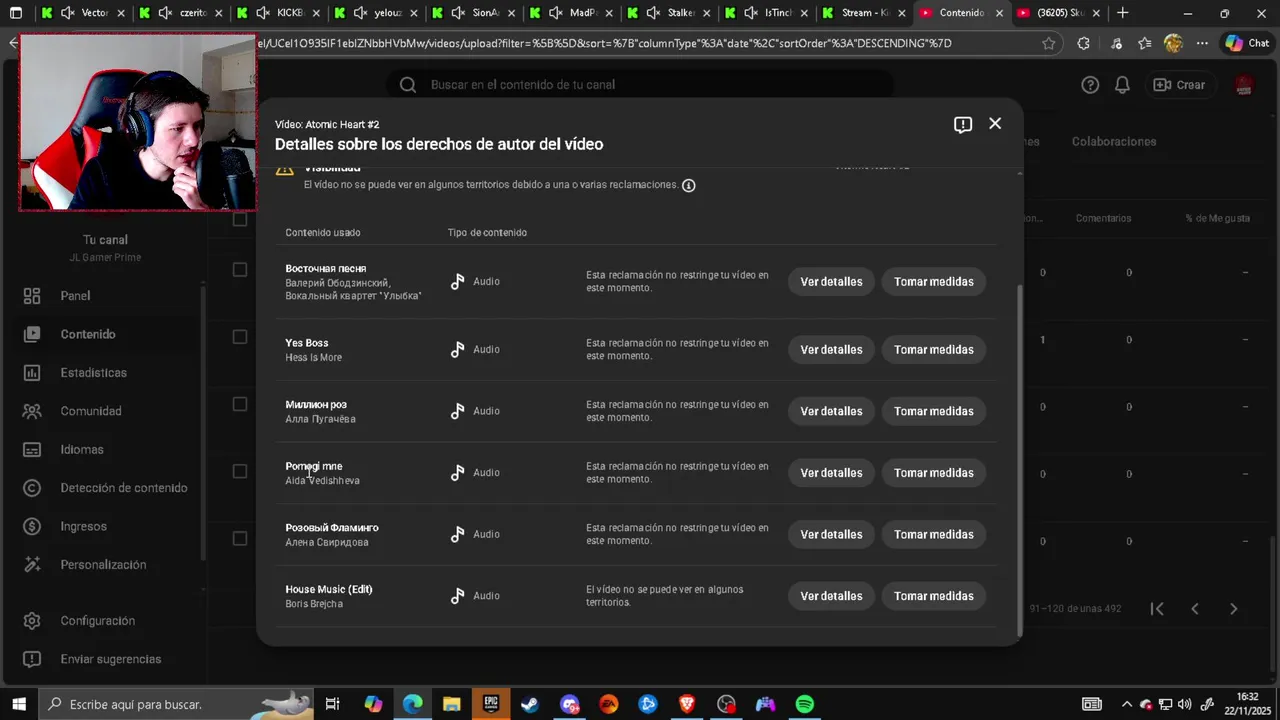This screenshot has width=1280, height=720.
Task: Click Ver detalles for Восточная песня
Action: tap(831, 282)
